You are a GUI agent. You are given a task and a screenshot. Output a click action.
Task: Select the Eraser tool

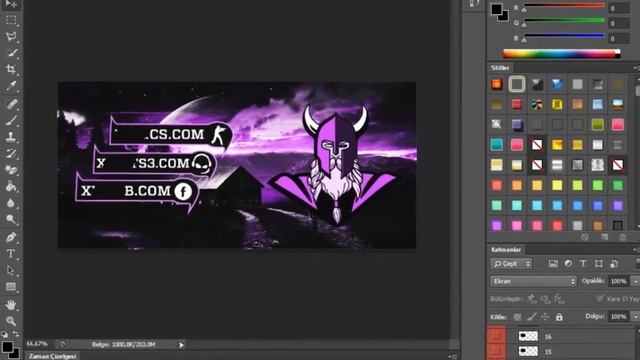[x=11, y=170]
